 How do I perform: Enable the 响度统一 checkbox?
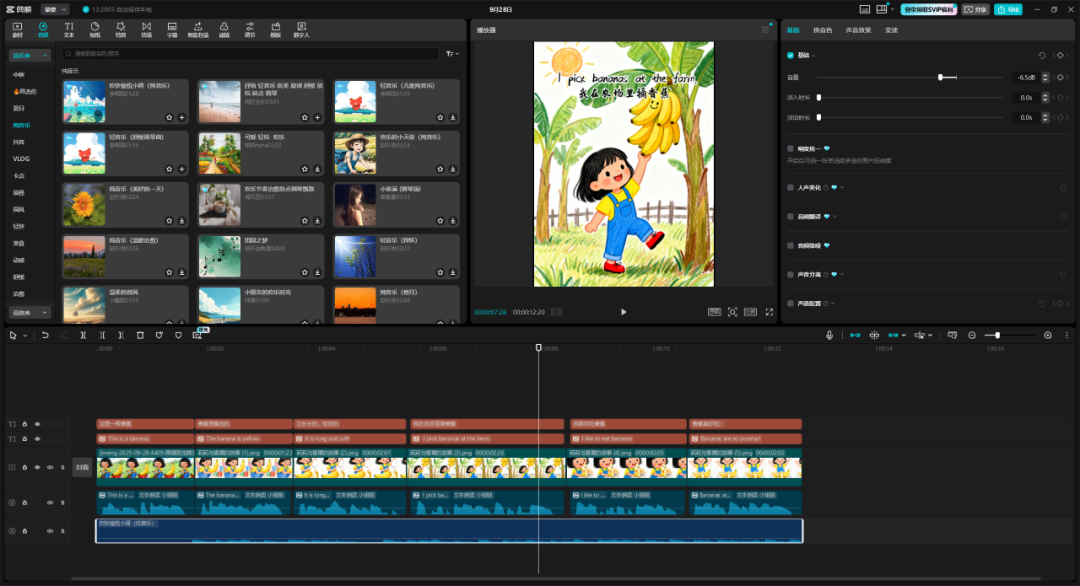[x=790, y=148]
